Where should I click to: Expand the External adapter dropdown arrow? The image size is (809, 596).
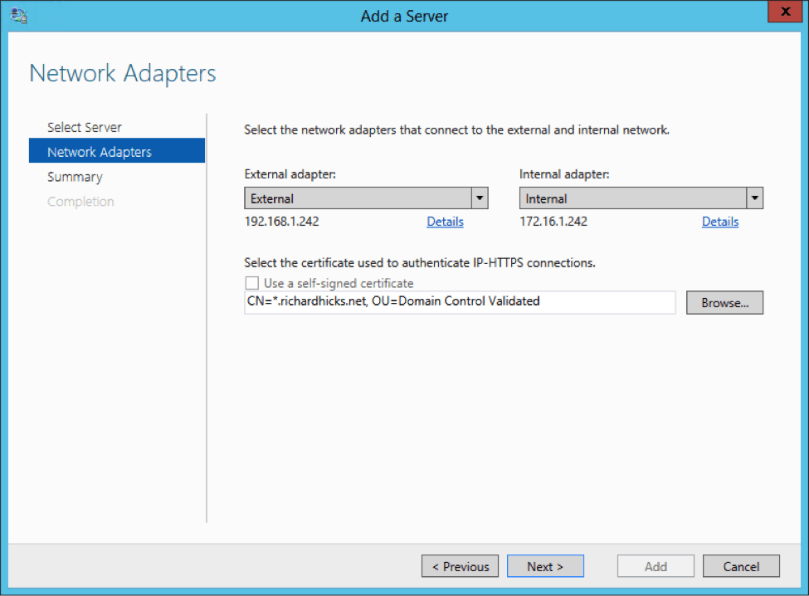click(x=480, y=198)
